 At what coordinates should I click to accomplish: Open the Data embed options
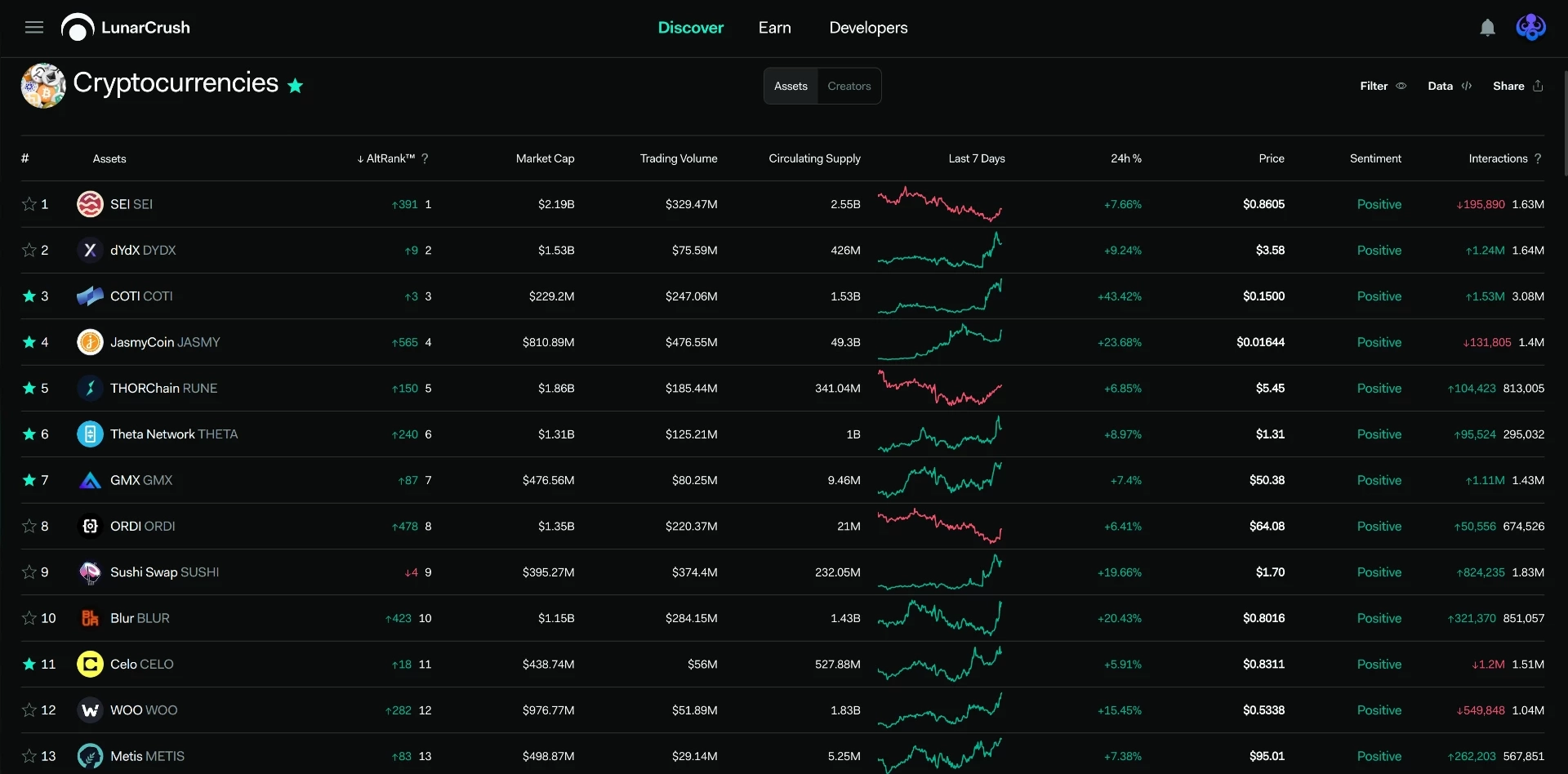coord(1450,86)
